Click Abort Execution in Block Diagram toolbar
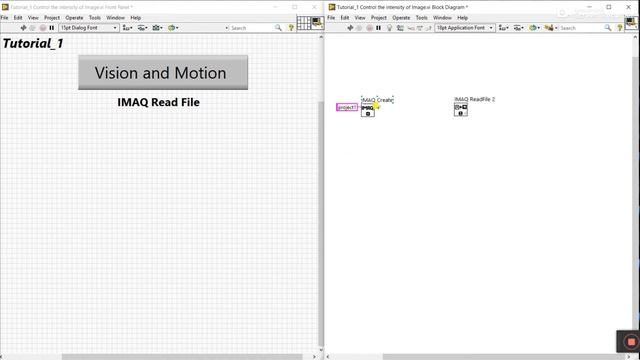 (x=369, y=28)
